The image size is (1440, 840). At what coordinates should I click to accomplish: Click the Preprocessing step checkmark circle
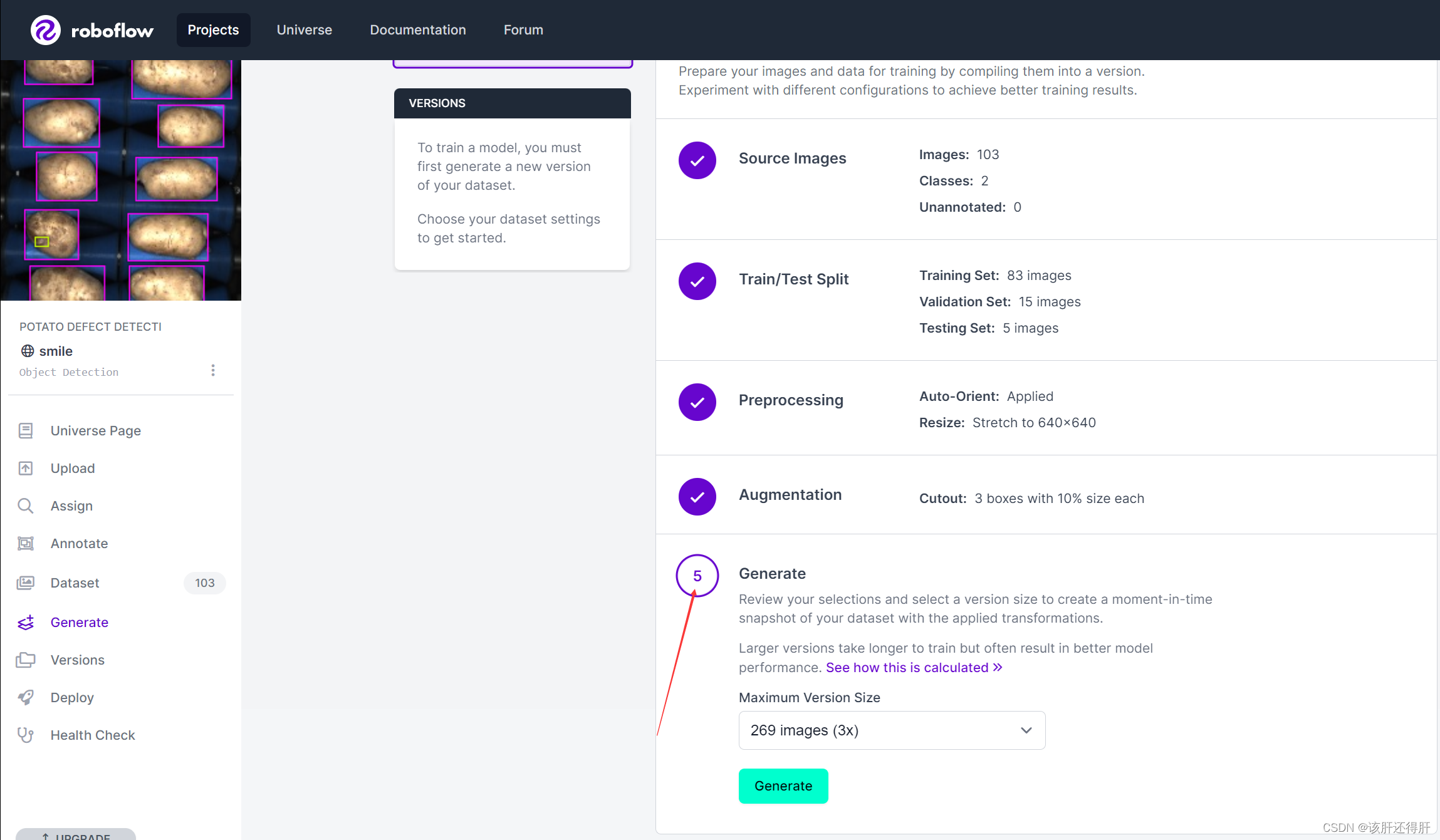pos(697,402)
